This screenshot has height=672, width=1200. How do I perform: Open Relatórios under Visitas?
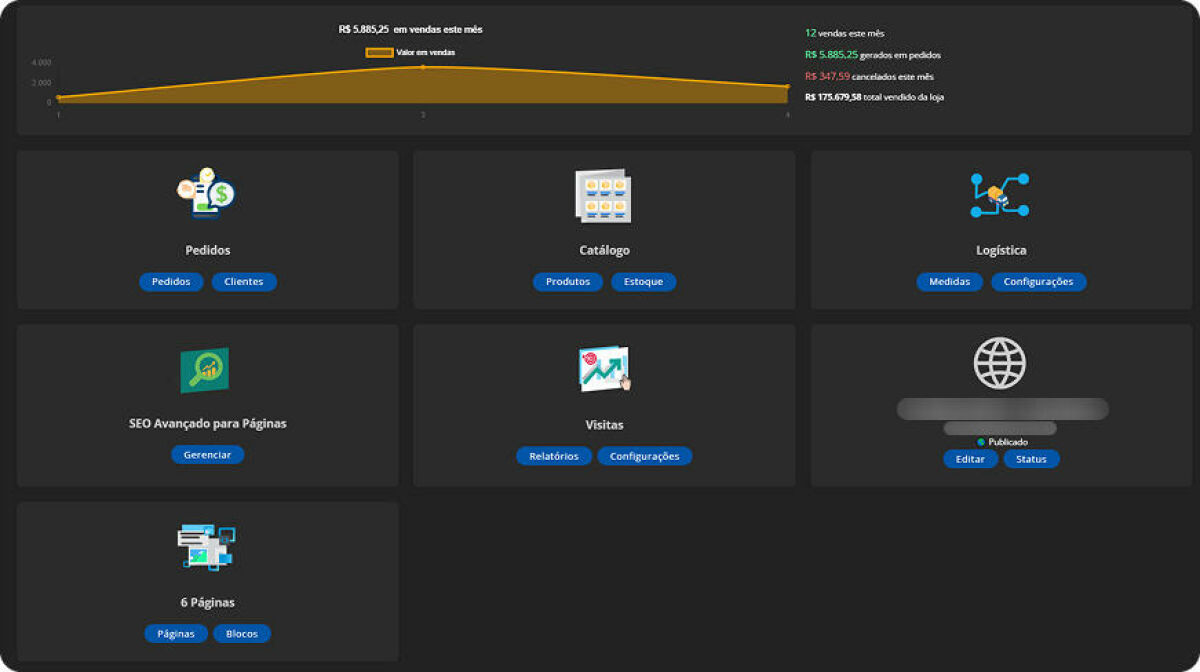(553, 455)
